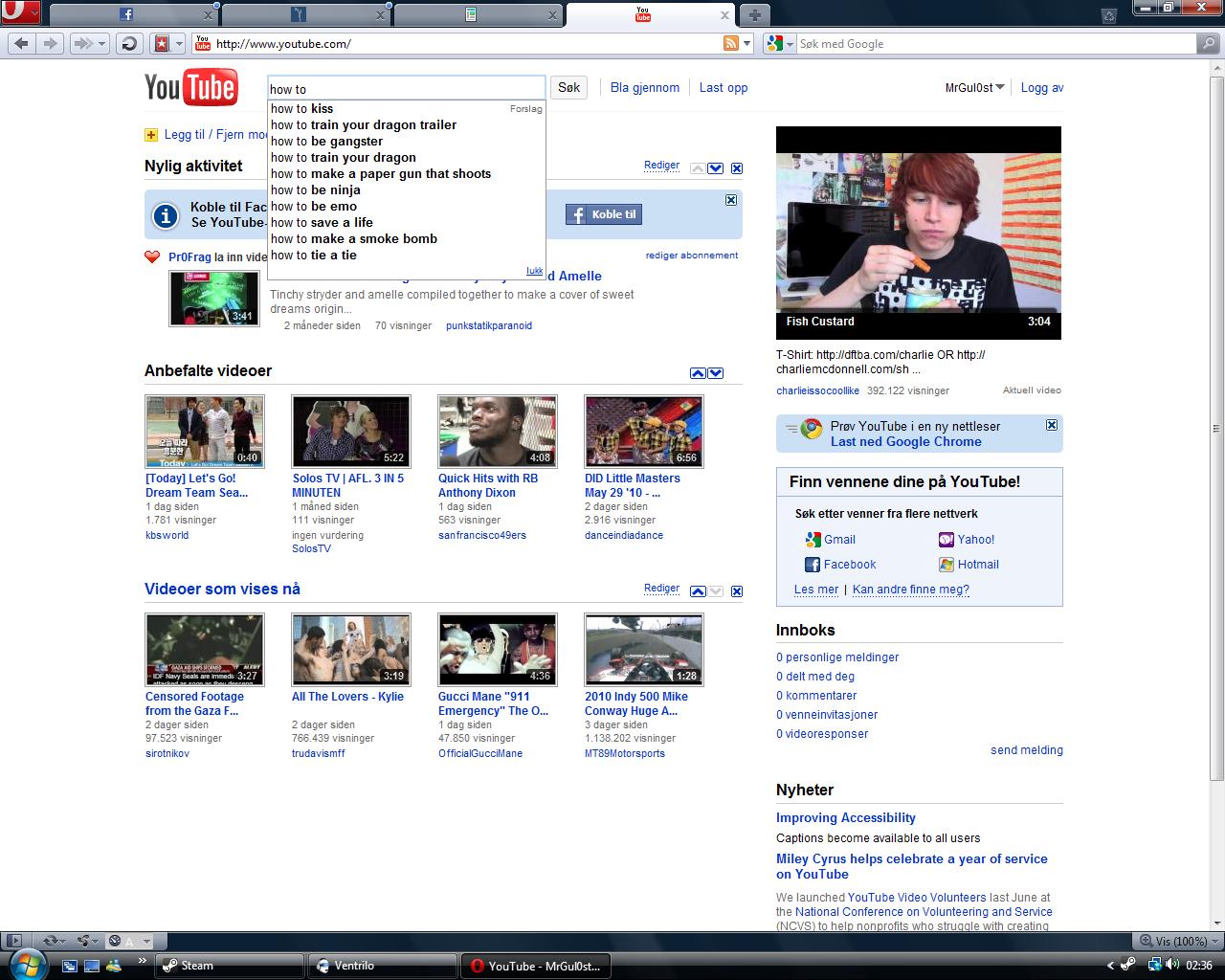Move Anbefalte videoer module down
Viewport: 1225px width, 980px height.
click(716, 373)
